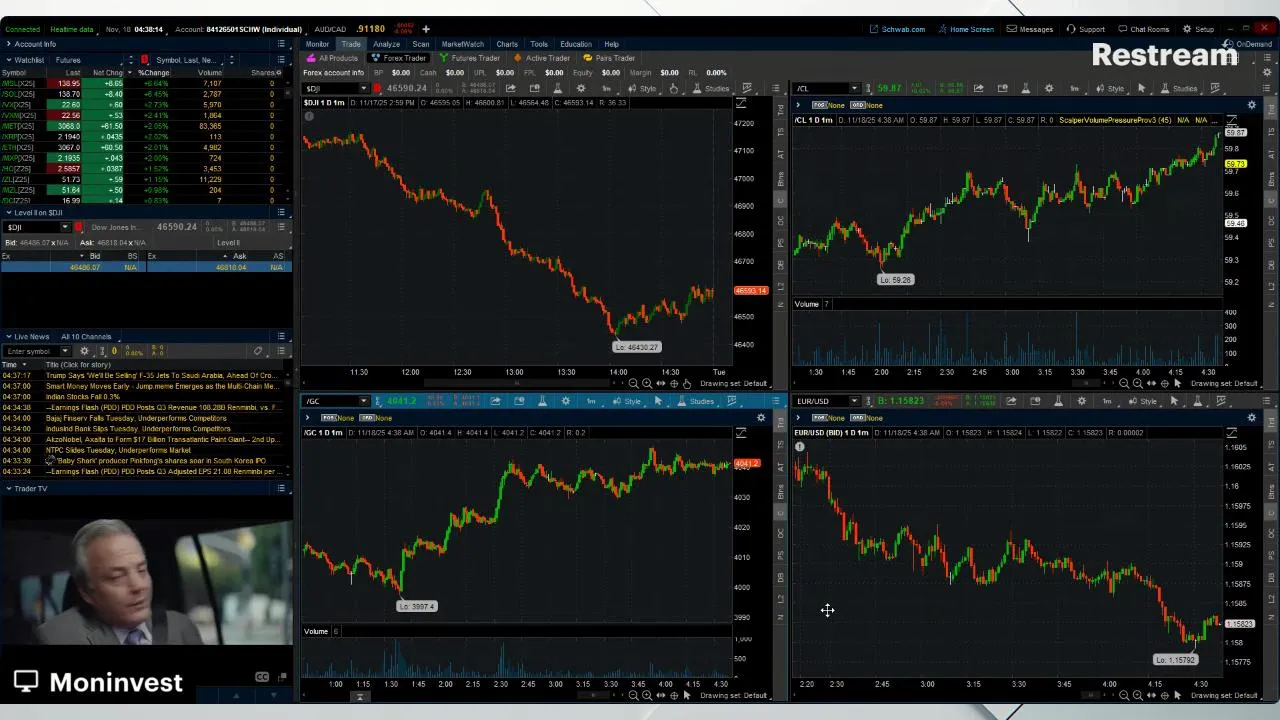Switch to the Analyze tab
This screenshot has height=720, width=1280.
tap(386, 44)
